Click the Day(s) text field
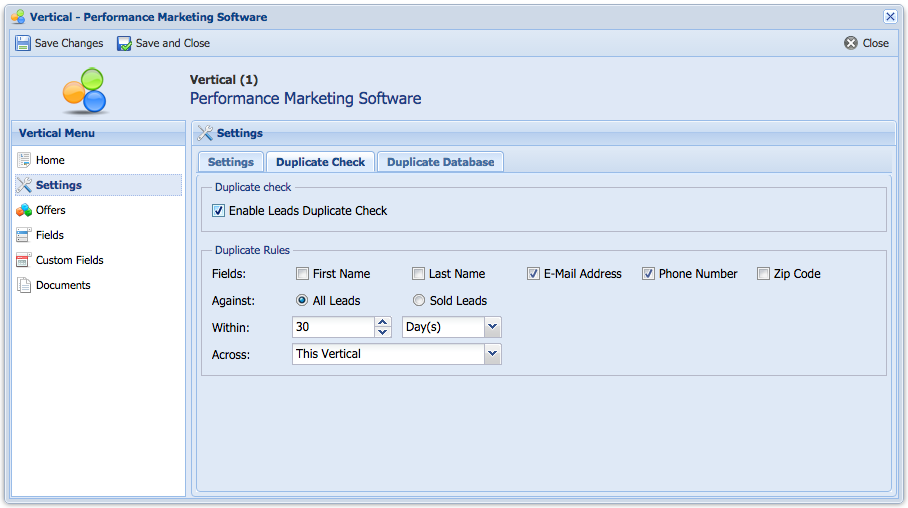Viewport: 908px width, 508px height. (443, 327)
